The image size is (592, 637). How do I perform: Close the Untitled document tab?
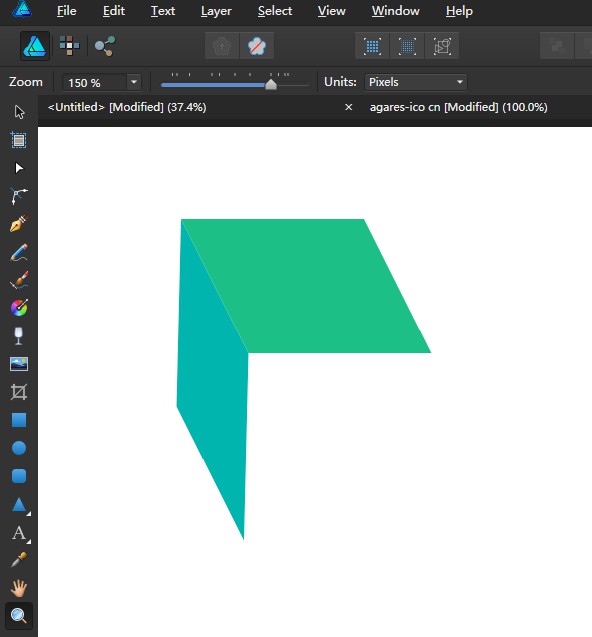[348, 107]
